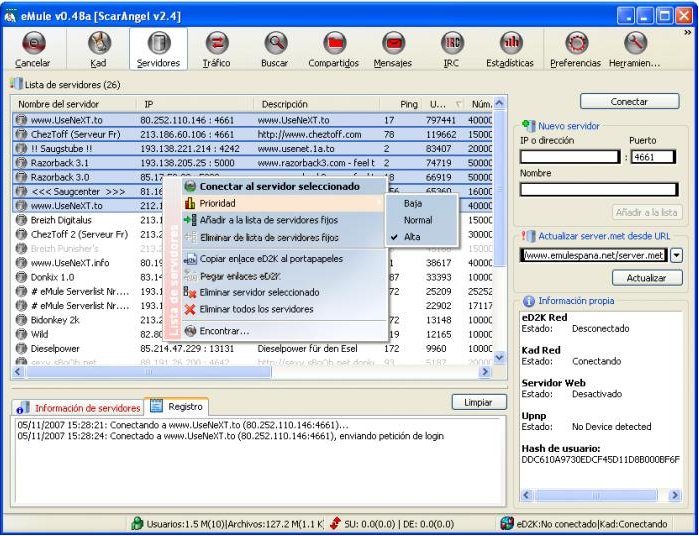Choose Encontrar... from context menu
699x536 pixels.
(284, 331)
